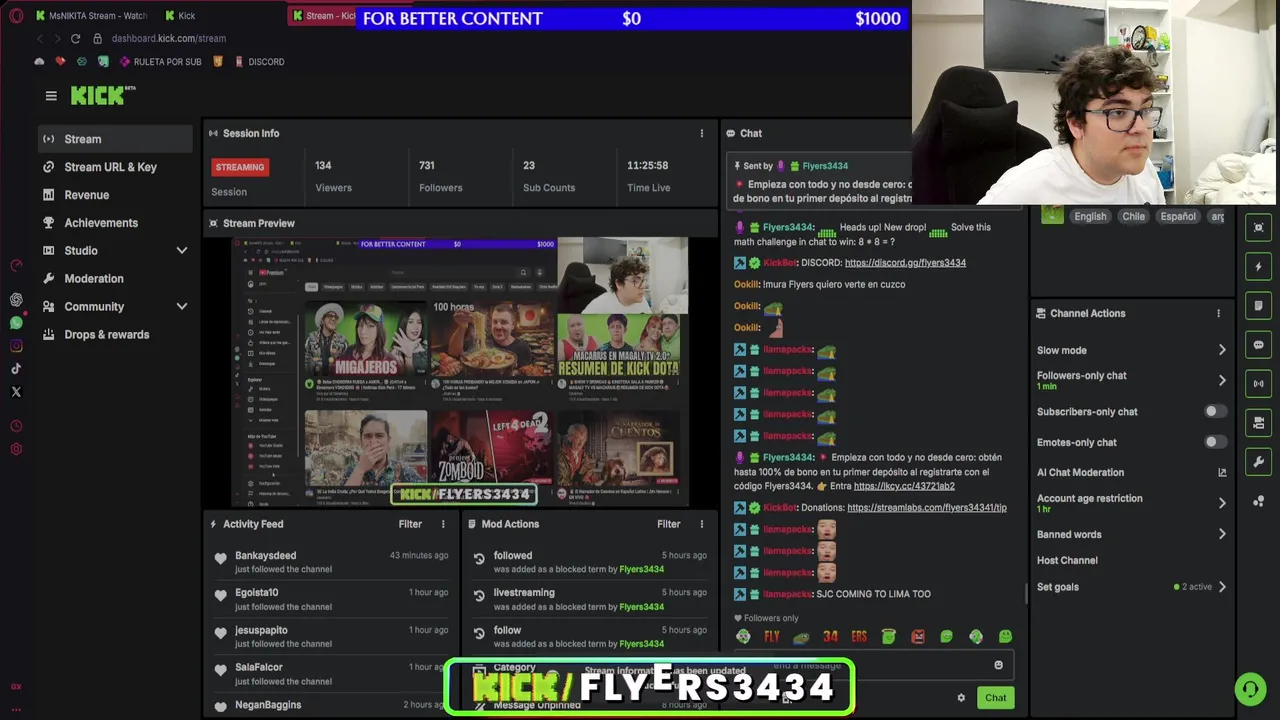This screenshot has height=720, width=1280.
Task: Open the DISCORD bookmark
Action: (x=259, y=62)
